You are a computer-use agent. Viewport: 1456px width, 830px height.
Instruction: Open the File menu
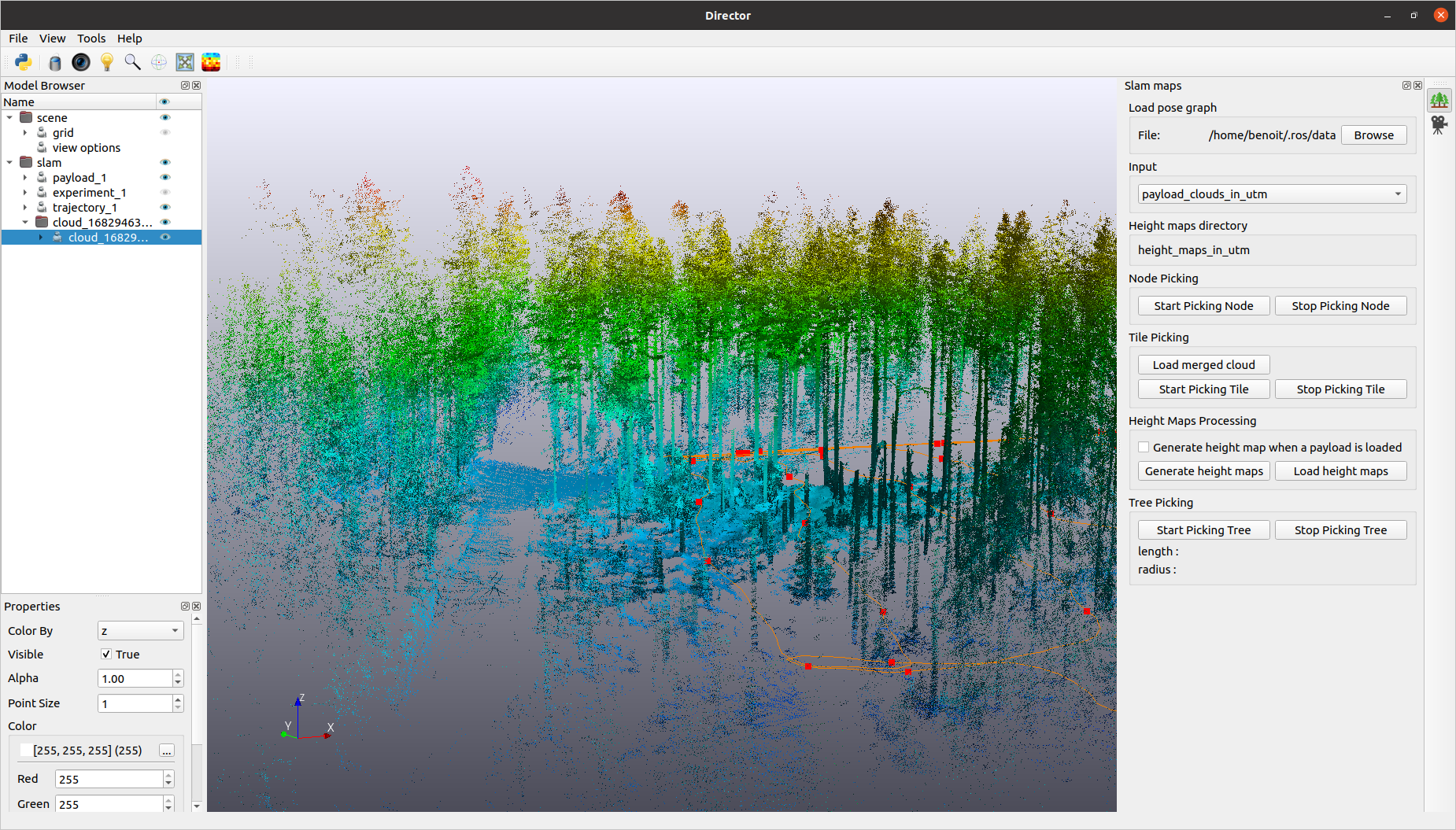pos(18,39)
